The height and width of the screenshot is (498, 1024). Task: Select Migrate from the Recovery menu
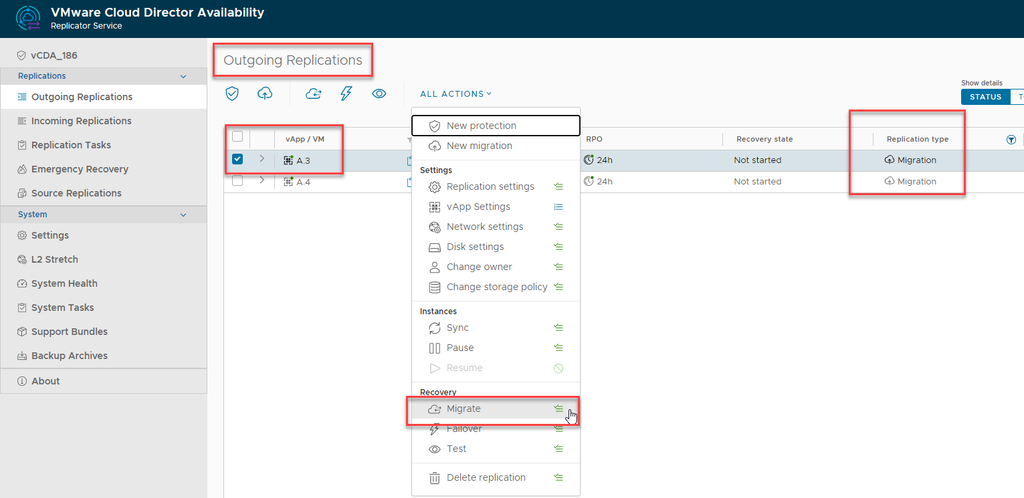463,409
